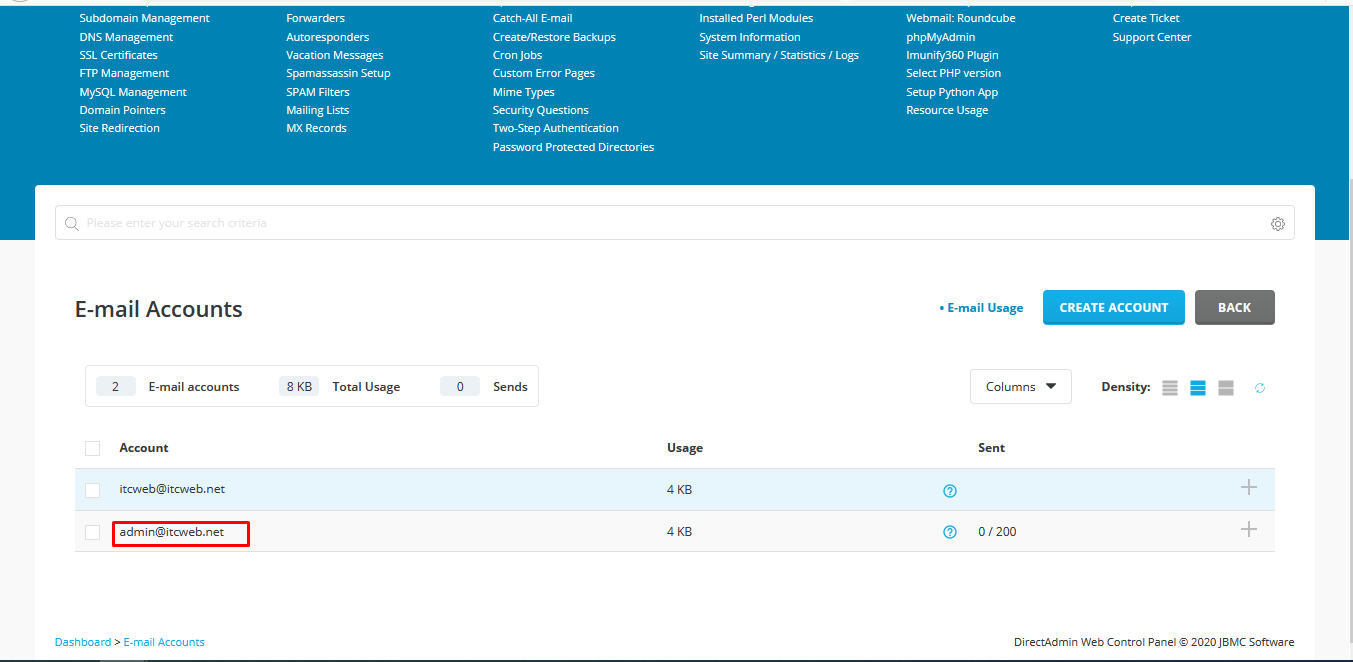Screen dimensions: 1353x662
Task: Open the Columns dropdown
Action: point(1020,387)
